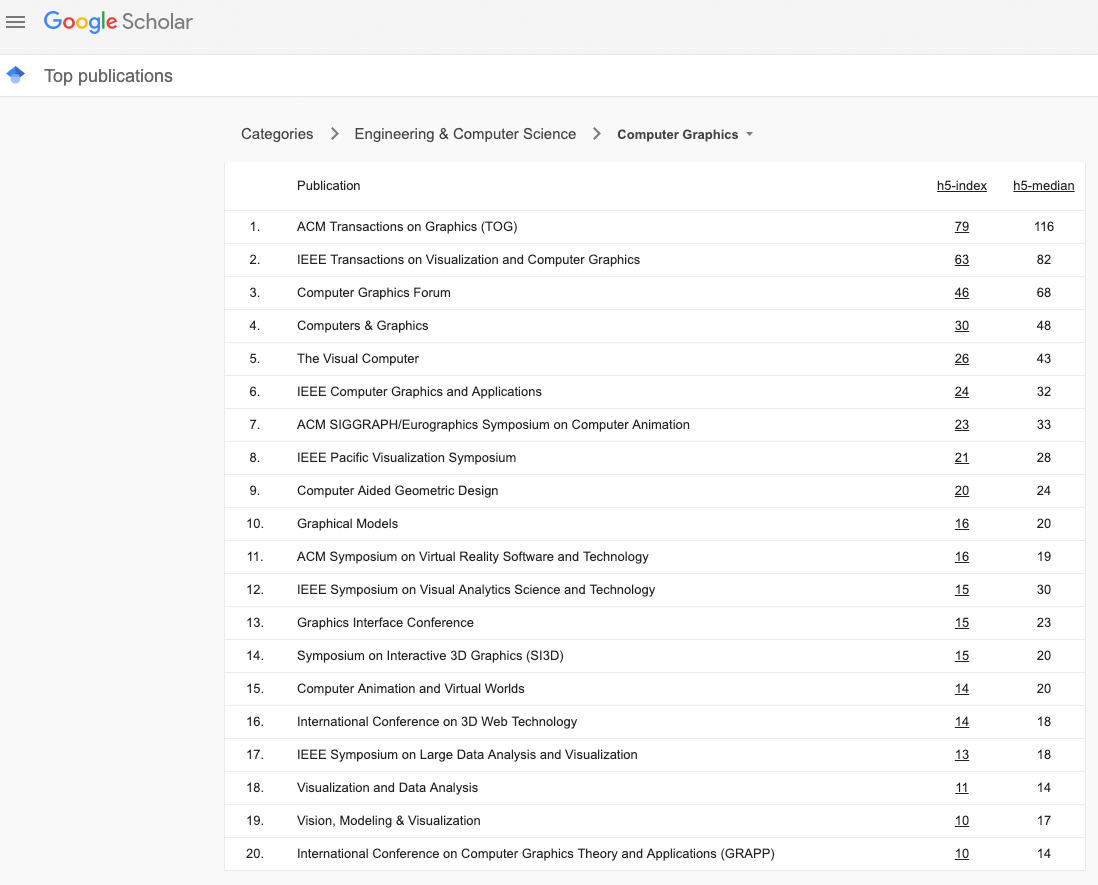Image resolution: width=1098 pixels, height=885 pixels.
Task: Open h5-index 16 for ACM Virtual Reality Software Symposium
Action: [961, 557]
